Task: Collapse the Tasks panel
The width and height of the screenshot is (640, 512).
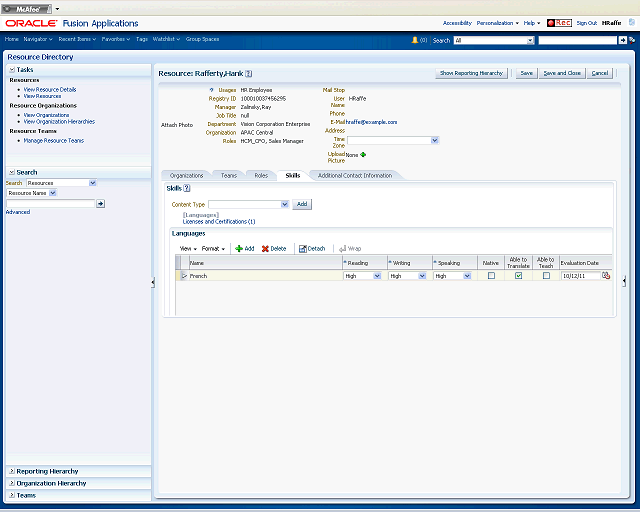Action: click(12, 70)
